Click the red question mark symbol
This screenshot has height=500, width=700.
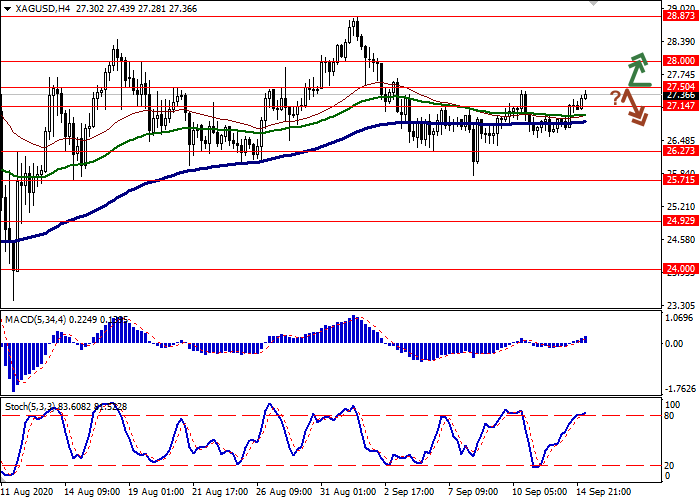(615, 97)
